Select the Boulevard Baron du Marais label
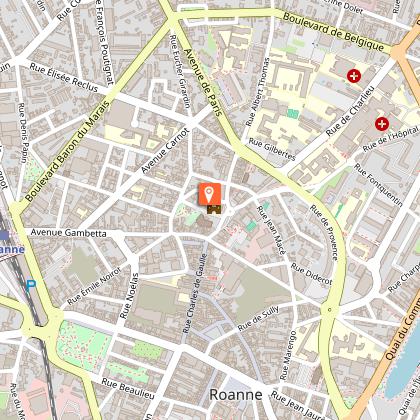 [67, 151]
